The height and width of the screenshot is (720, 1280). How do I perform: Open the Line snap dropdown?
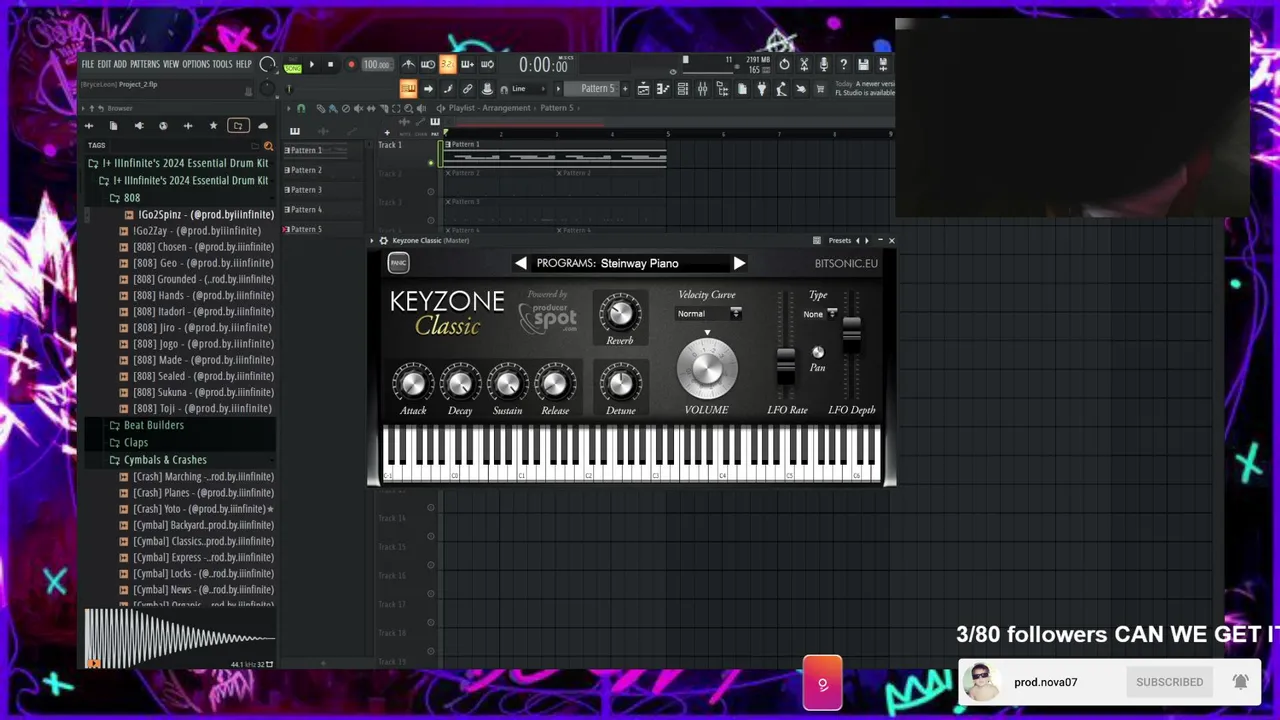[x=527, y=88]
